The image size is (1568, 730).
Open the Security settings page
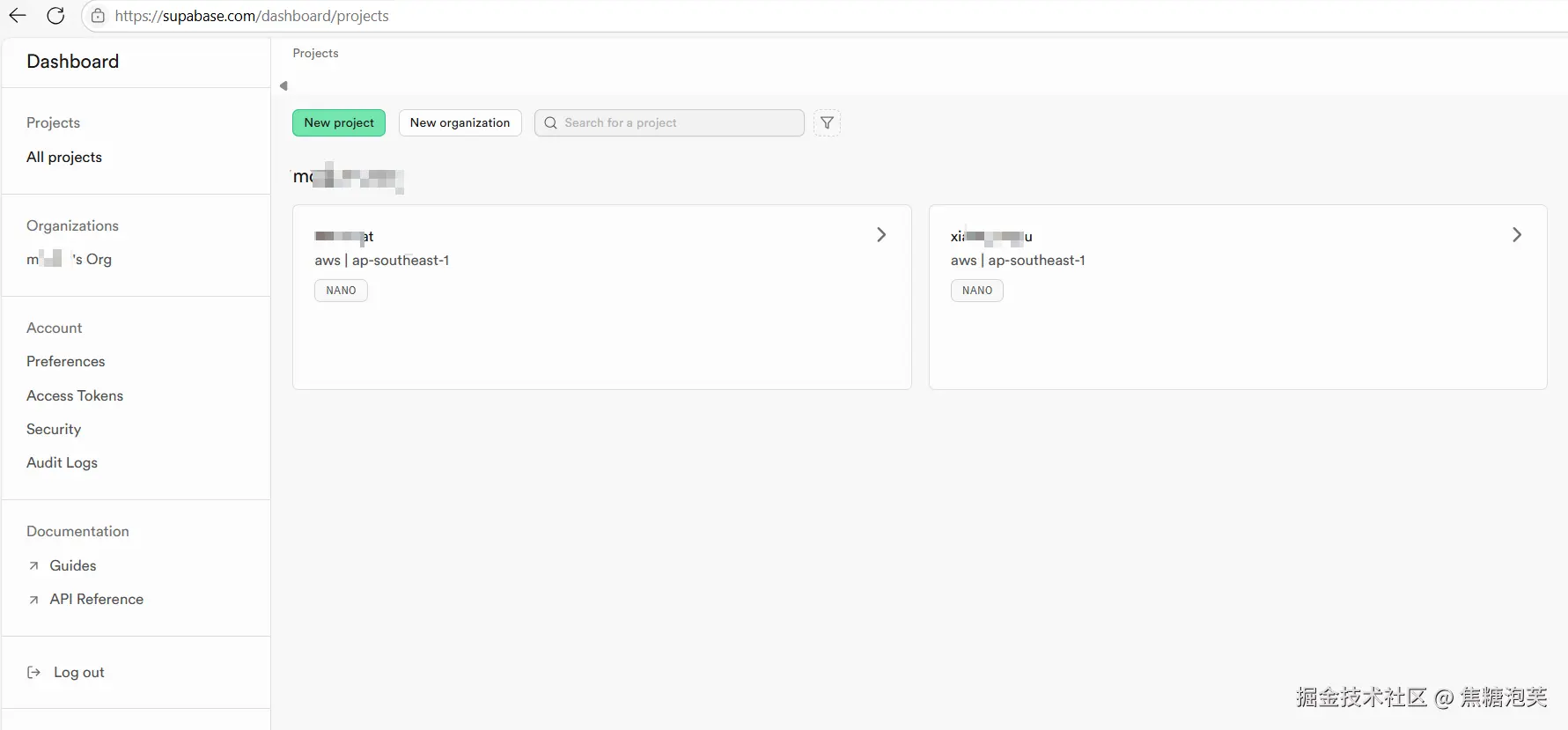(54, 429)
